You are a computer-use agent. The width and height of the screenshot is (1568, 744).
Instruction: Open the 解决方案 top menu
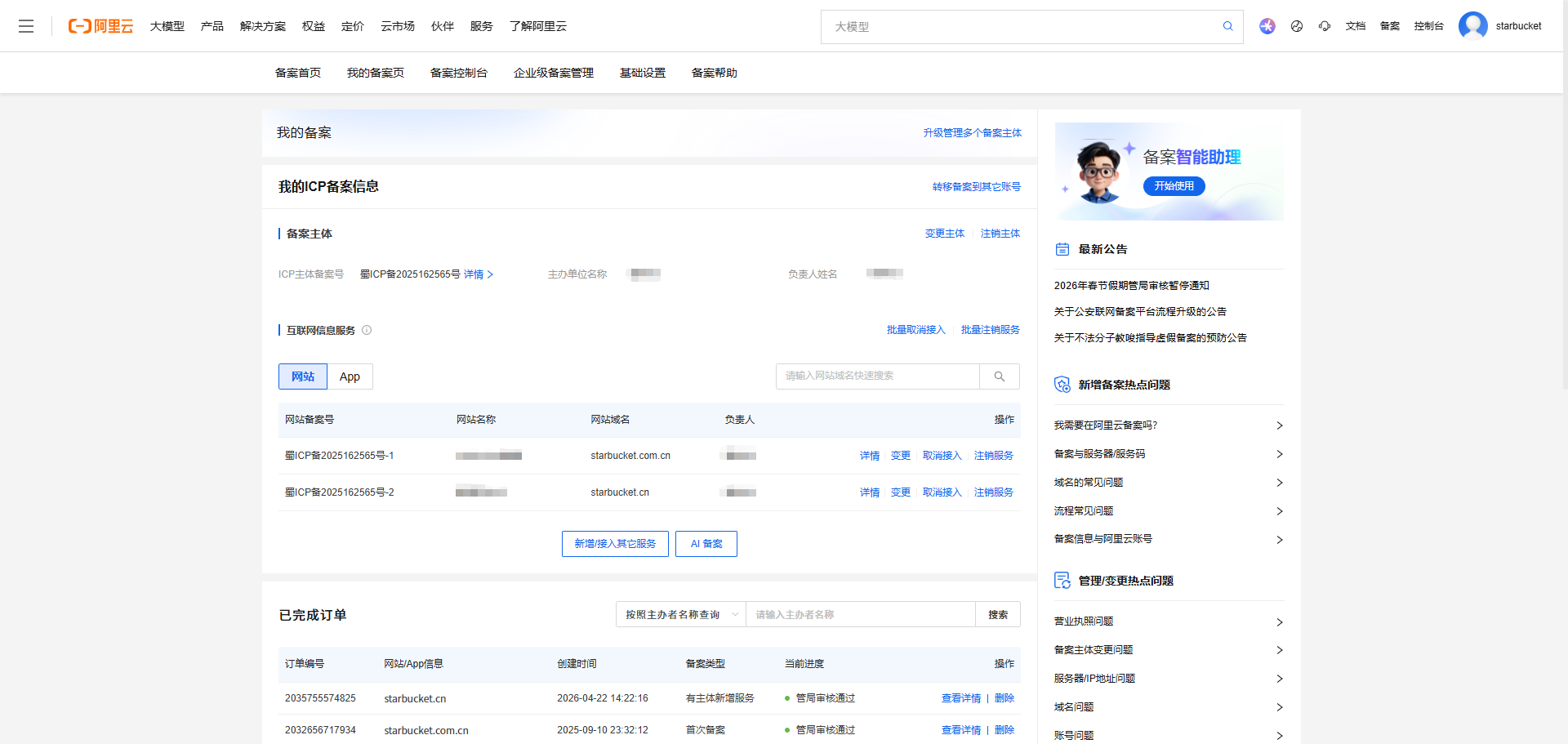(x=263, y=26)
